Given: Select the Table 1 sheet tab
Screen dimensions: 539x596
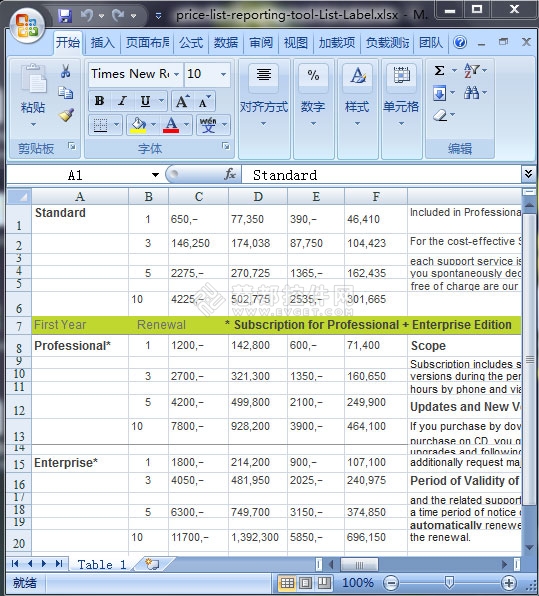Looking at the screenshot, I should 101,564.
